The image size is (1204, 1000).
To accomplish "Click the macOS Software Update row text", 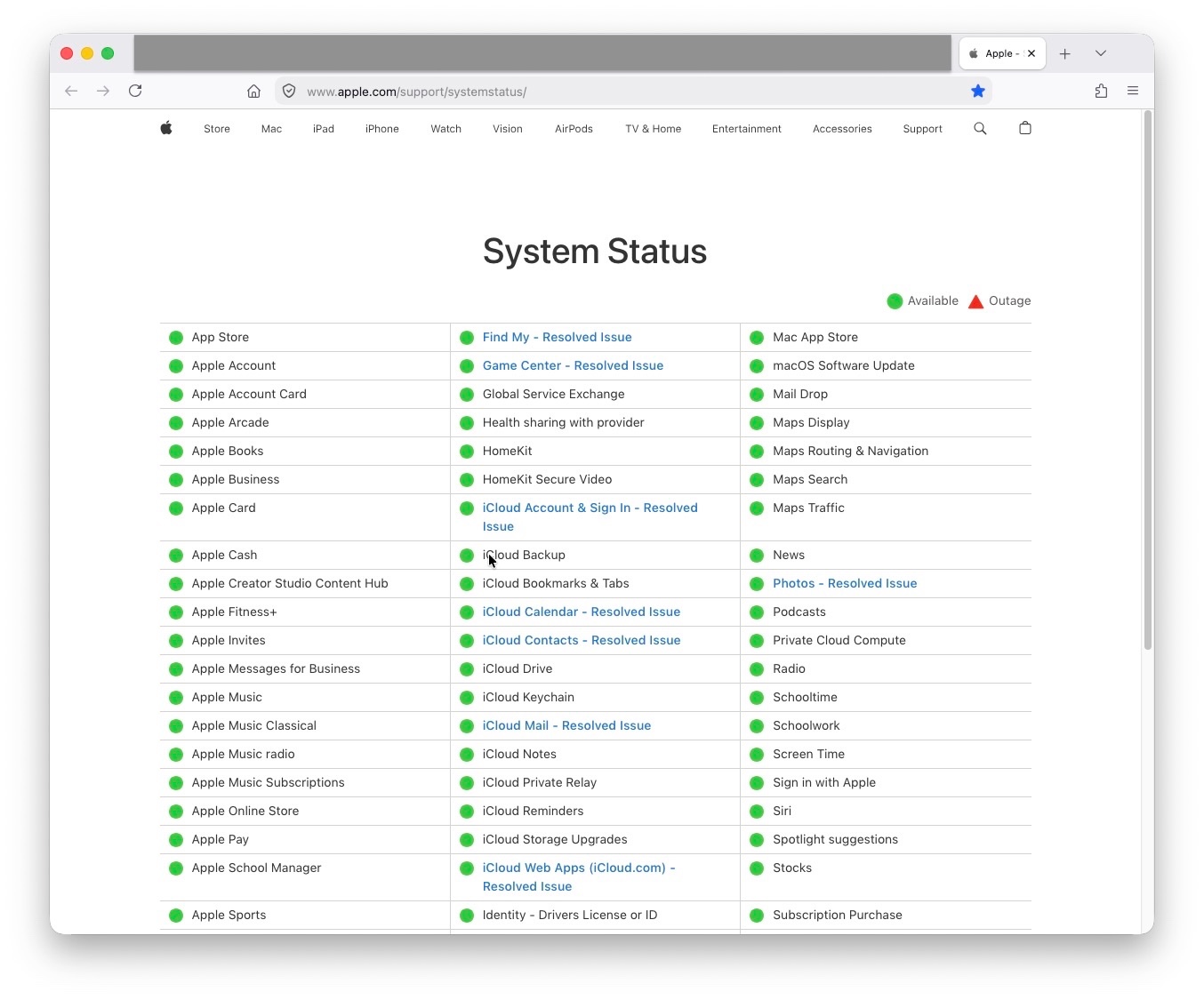I will [x=844, y=365].
